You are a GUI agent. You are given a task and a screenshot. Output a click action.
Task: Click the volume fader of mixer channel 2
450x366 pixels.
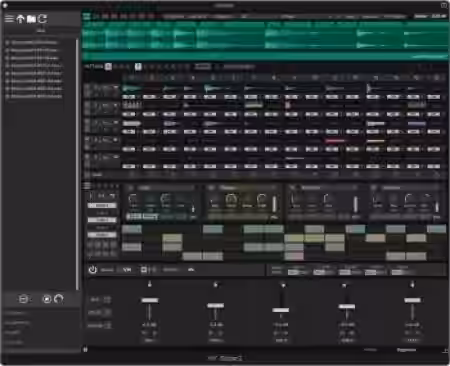point(216,305)
